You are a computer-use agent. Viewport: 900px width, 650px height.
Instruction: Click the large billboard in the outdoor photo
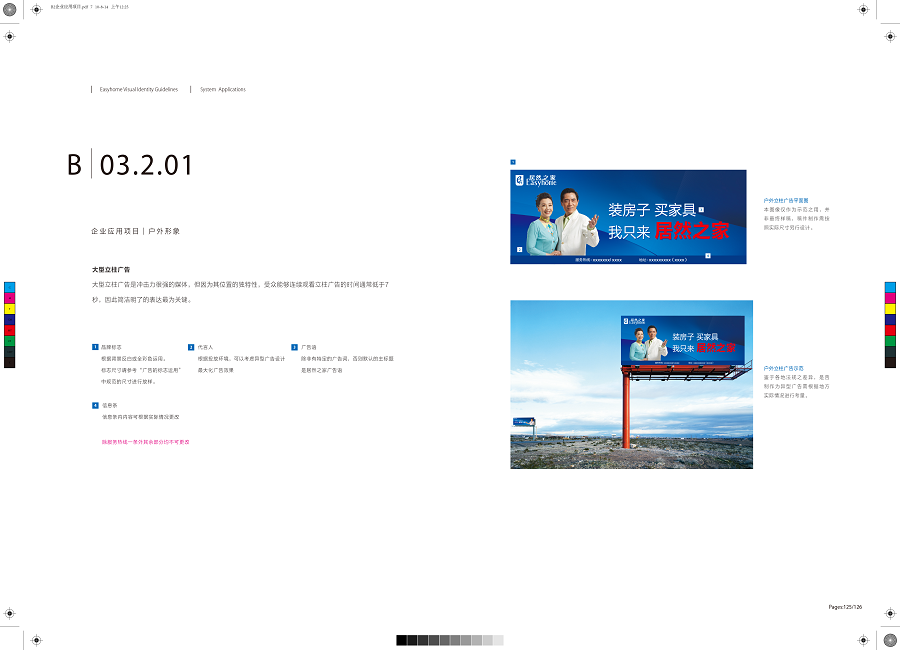(682, 340)
